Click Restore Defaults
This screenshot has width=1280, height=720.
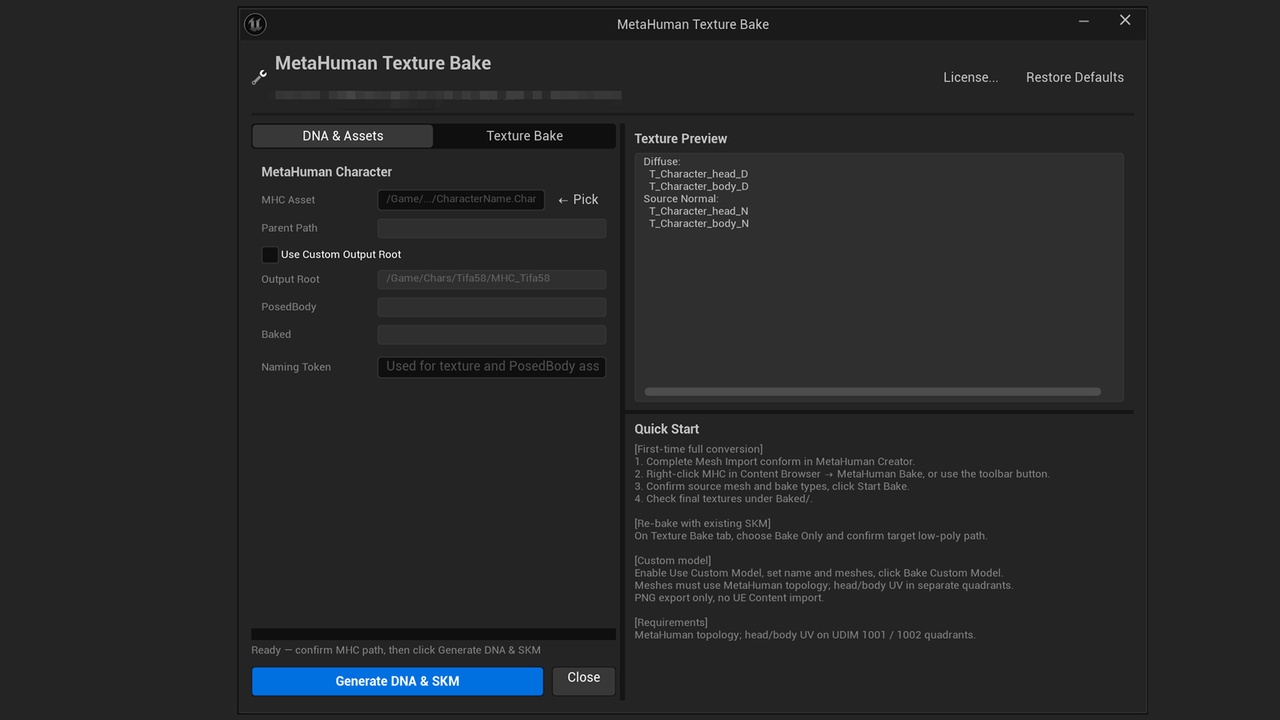[x=1075, y=77]
